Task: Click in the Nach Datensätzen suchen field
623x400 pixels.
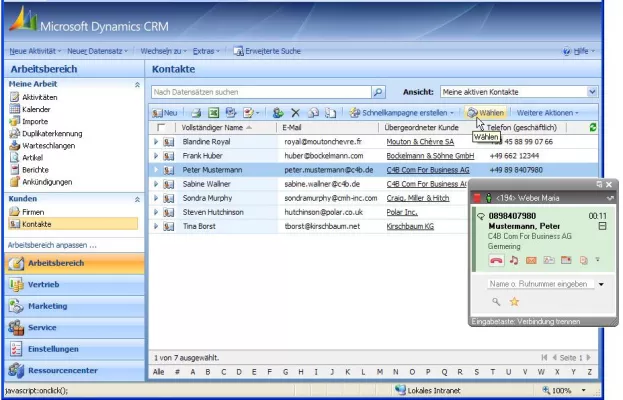Action: click(x=261, y=92)
